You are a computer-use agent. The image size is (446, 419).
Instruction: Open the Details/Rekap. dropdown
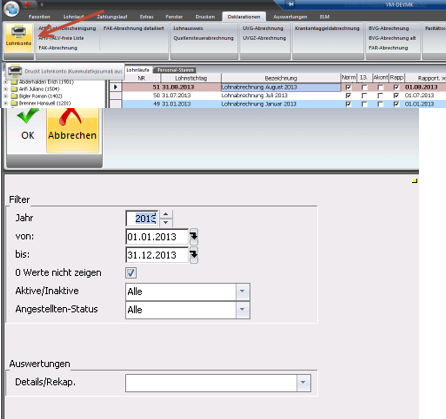point(303,382)
